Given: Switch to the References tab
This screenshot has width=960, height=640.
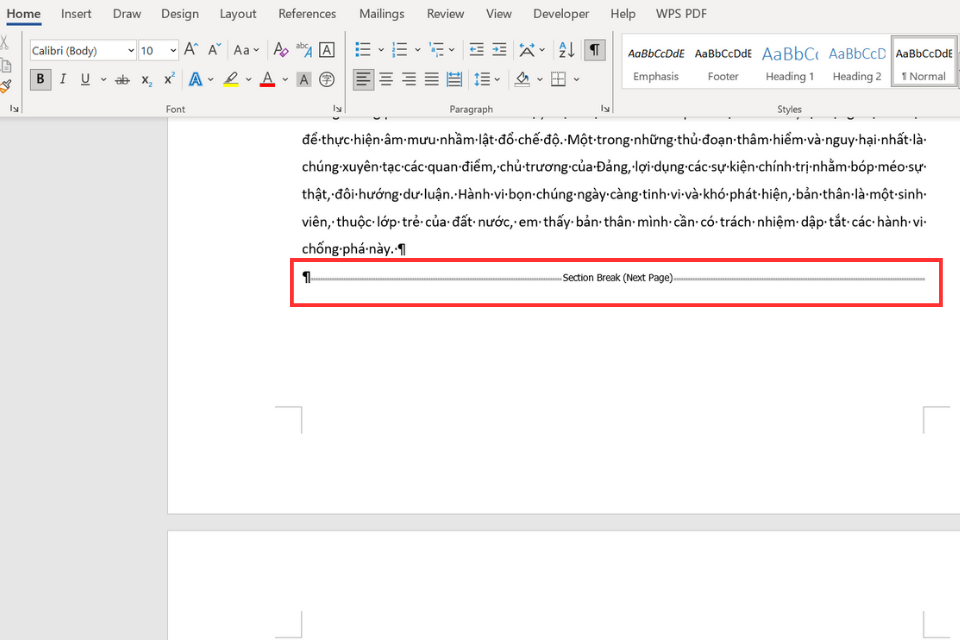Looking at the screenshot, I should [307, 13].
